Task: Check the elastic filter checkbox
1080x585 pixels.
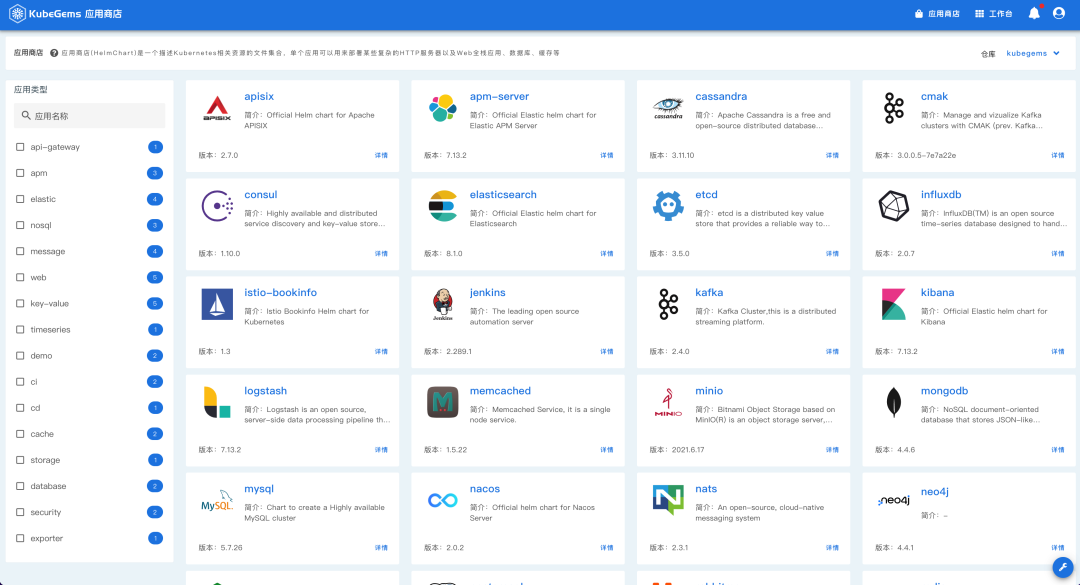Action: pos(20,199)
